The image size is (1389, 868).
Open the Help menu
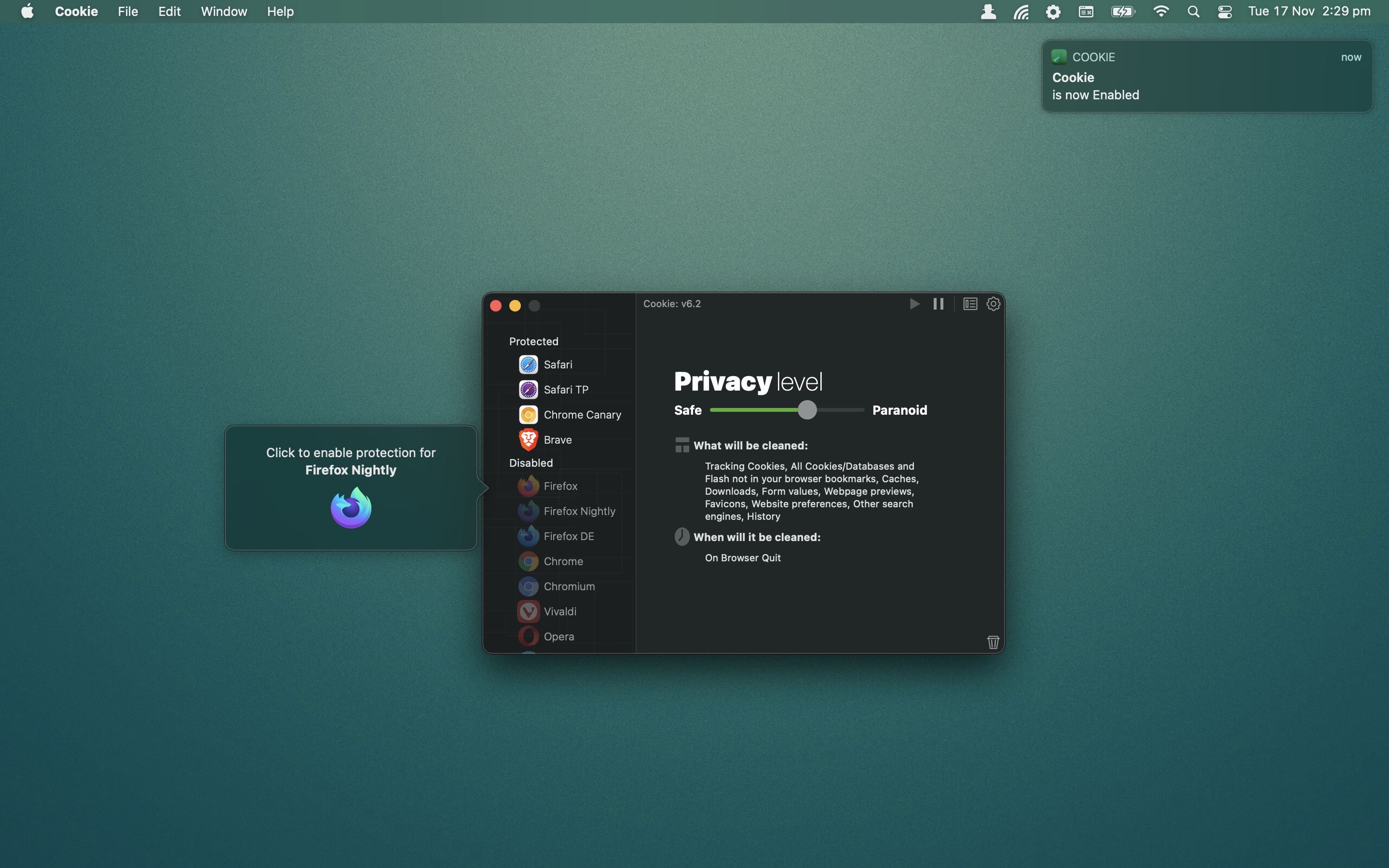tap(280, 12)
